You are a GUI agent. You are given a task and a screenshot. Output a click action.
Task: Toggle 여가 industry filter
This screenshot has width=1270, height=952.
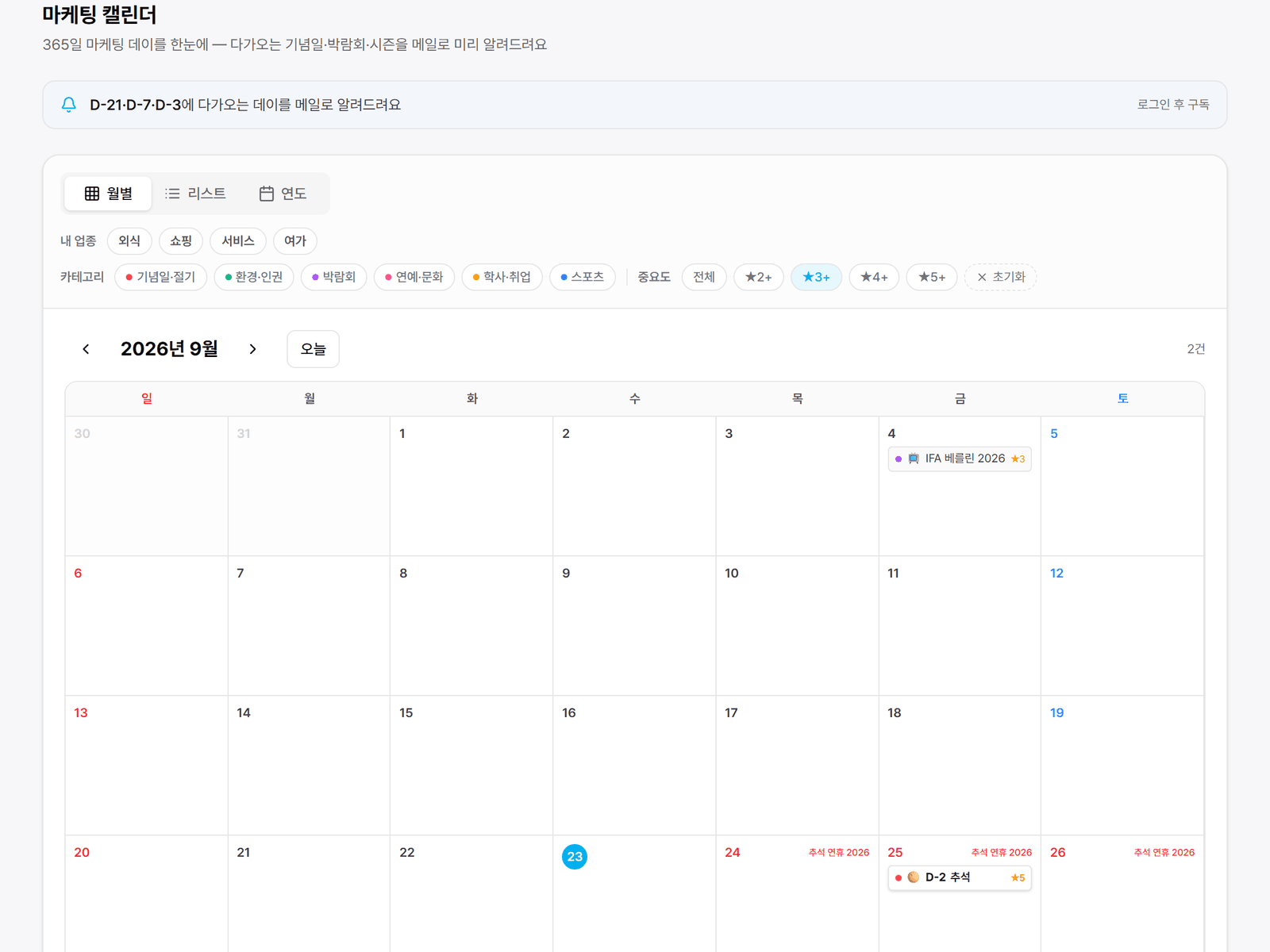(x=295, y=241)
